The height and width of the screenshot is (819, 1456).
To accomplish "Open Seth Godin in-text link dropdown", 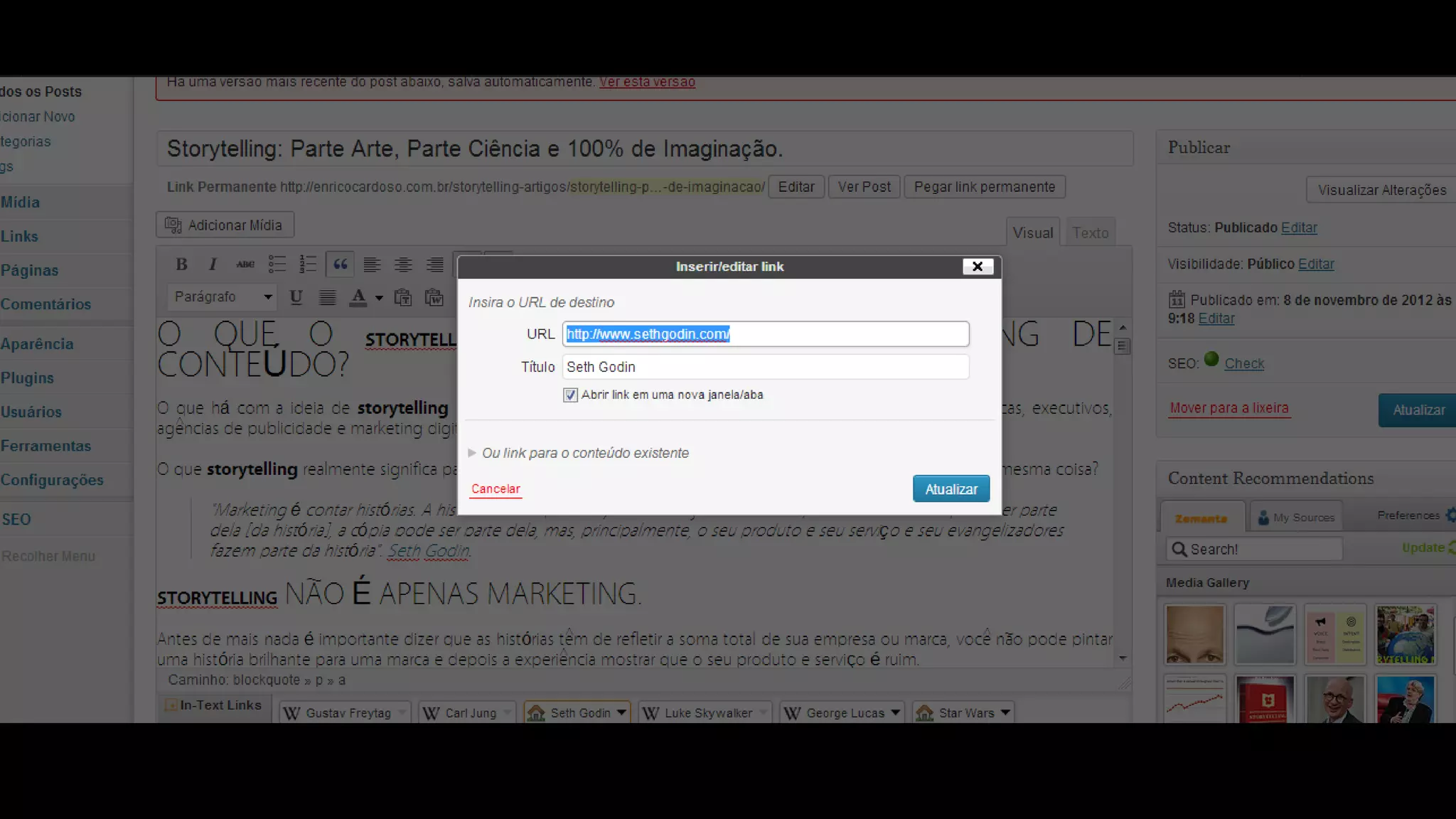I will coord(621,712).
